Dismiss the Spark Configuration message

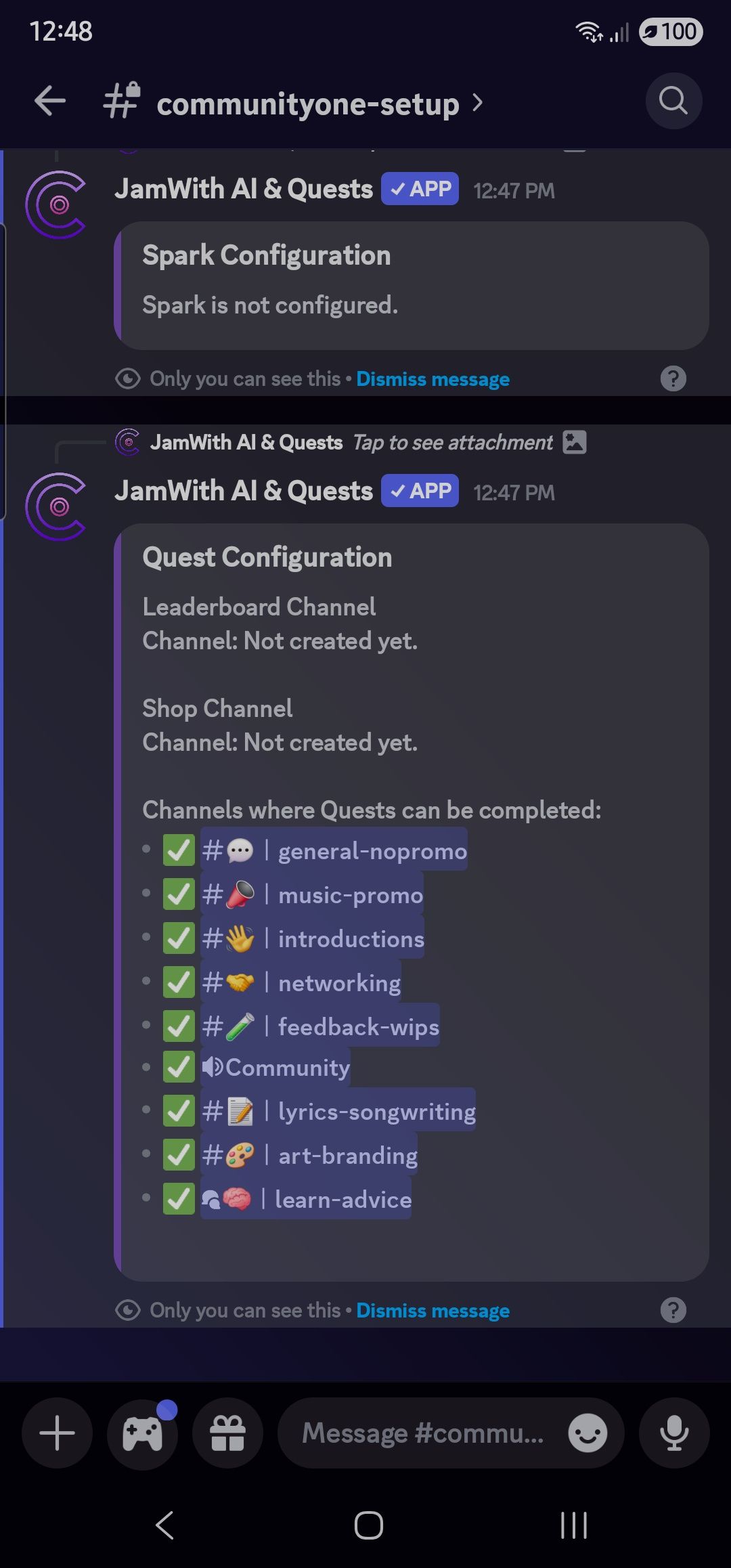433,379
